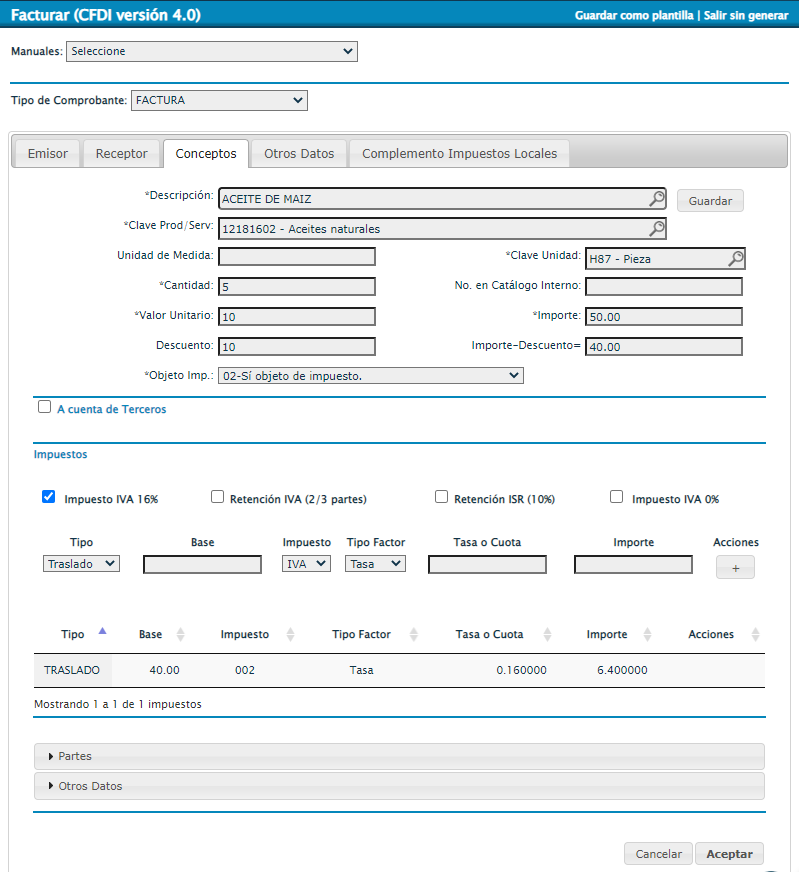Click No. en Catálogo Interno field
799x872 pixels.
[664, 287]
